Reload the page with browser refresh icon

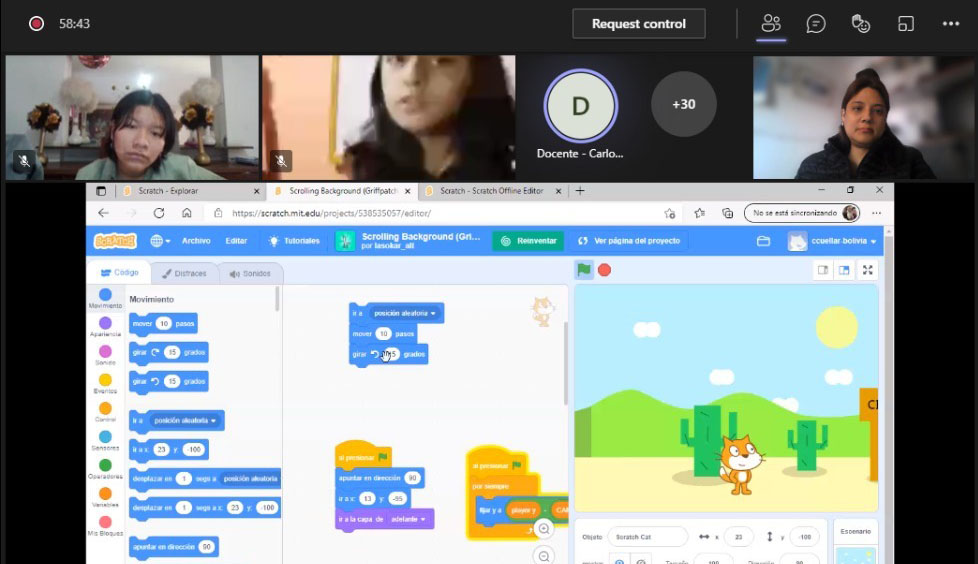[159, 213]
